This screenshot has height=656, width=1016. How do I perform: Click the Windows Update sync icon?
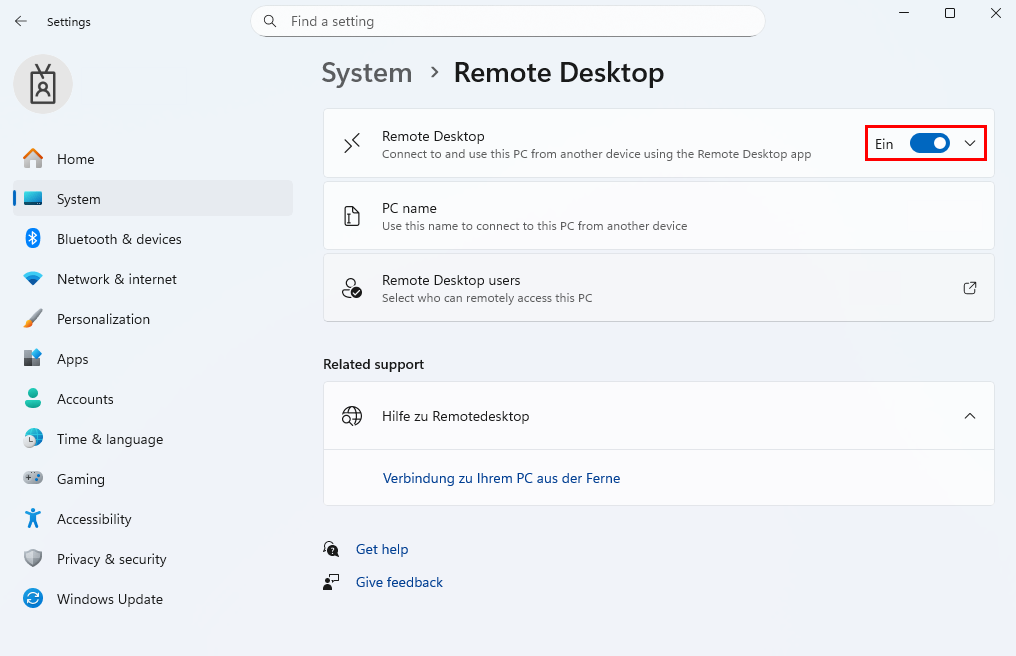33,599
